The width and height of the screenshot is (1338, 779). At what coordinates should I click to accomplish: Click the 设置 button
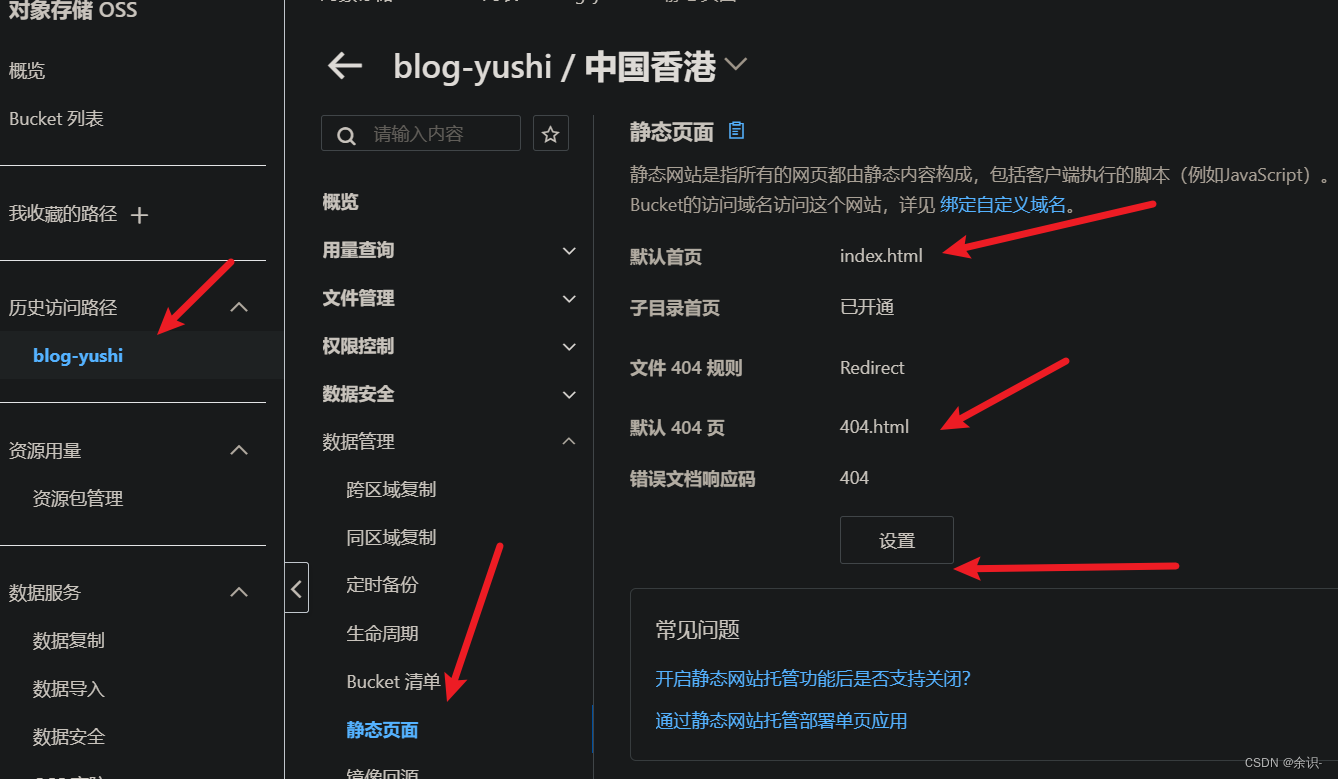click(897, 540)
